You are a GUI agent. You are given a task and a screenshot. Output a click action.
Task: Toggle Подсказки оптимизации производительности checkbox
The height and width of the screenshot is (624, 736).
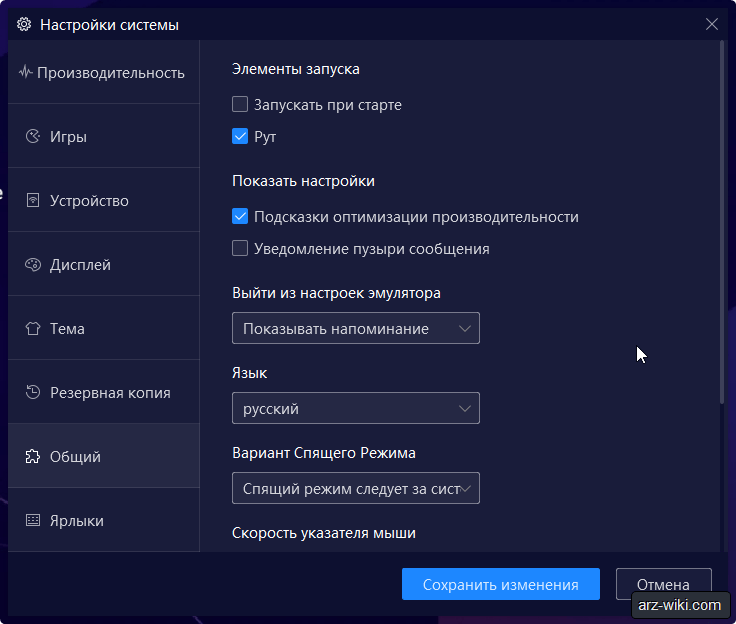pyautogui.click(x=240, y=216)
